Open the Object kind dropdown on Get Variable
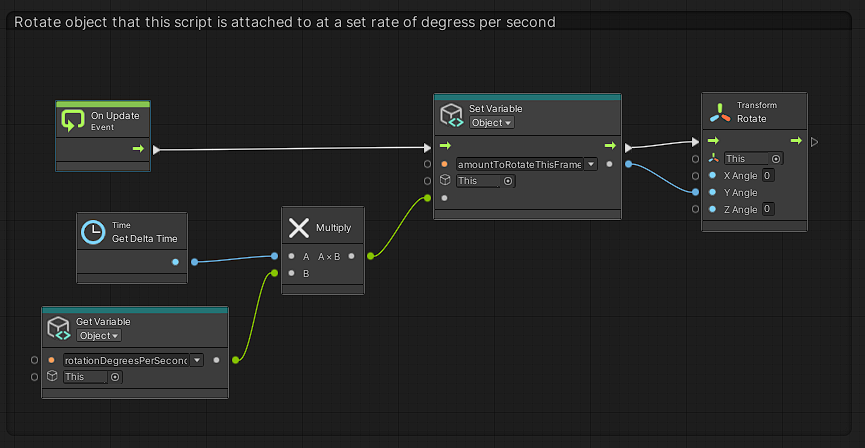The image size is (865, 448). tap(99, 336)
